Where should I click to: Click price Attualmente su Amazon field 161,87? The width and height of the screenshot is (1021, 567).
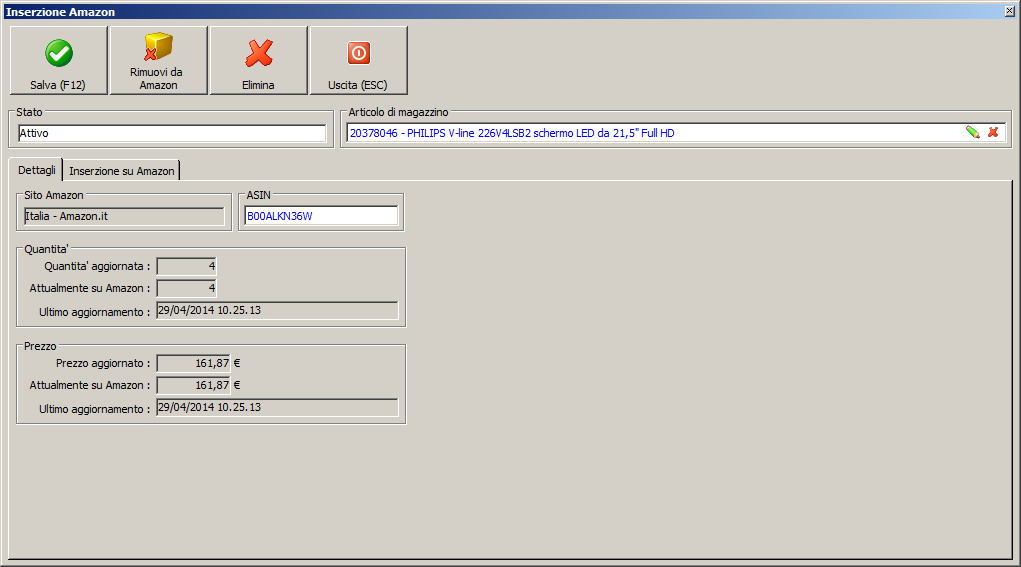(193, 385)
